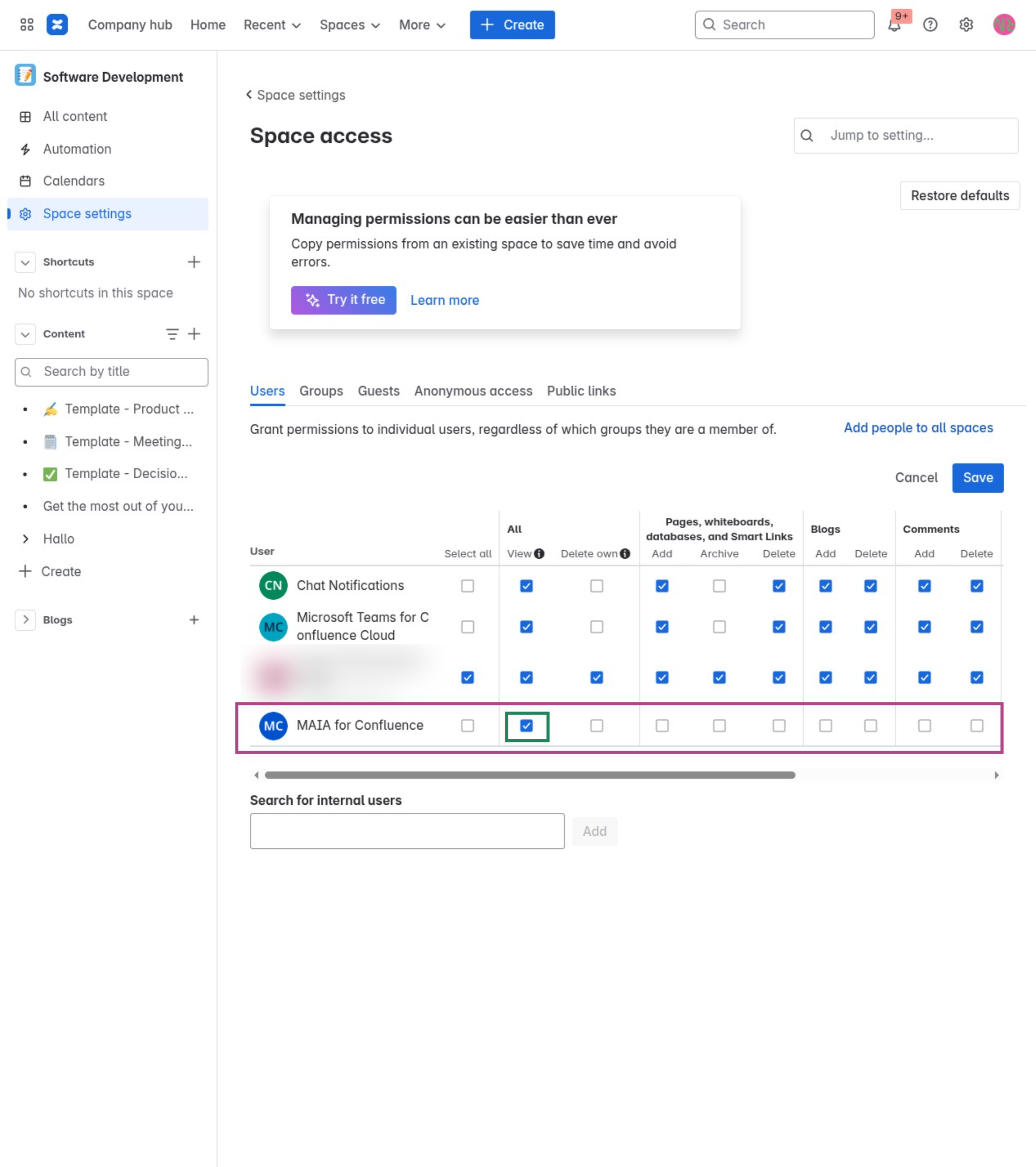Collapse the Shortcuts section

tap(25, 262)
